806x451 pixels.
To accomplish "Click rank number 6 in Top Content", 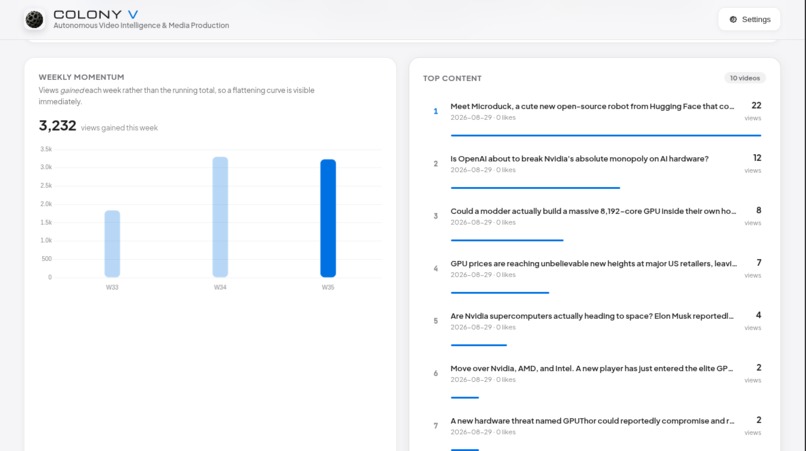I will pos(435,373).
